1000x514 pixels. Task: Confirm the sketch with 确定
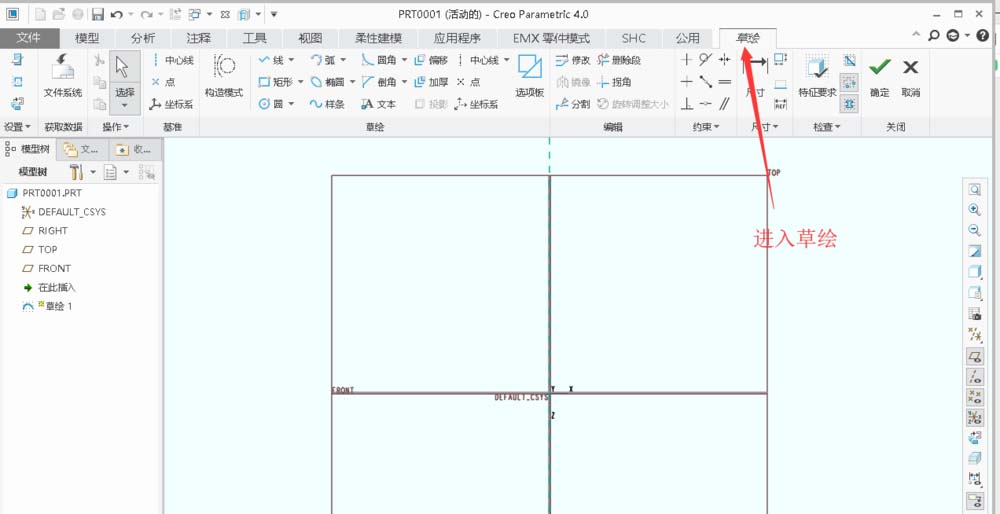click(x=879, y=77)
